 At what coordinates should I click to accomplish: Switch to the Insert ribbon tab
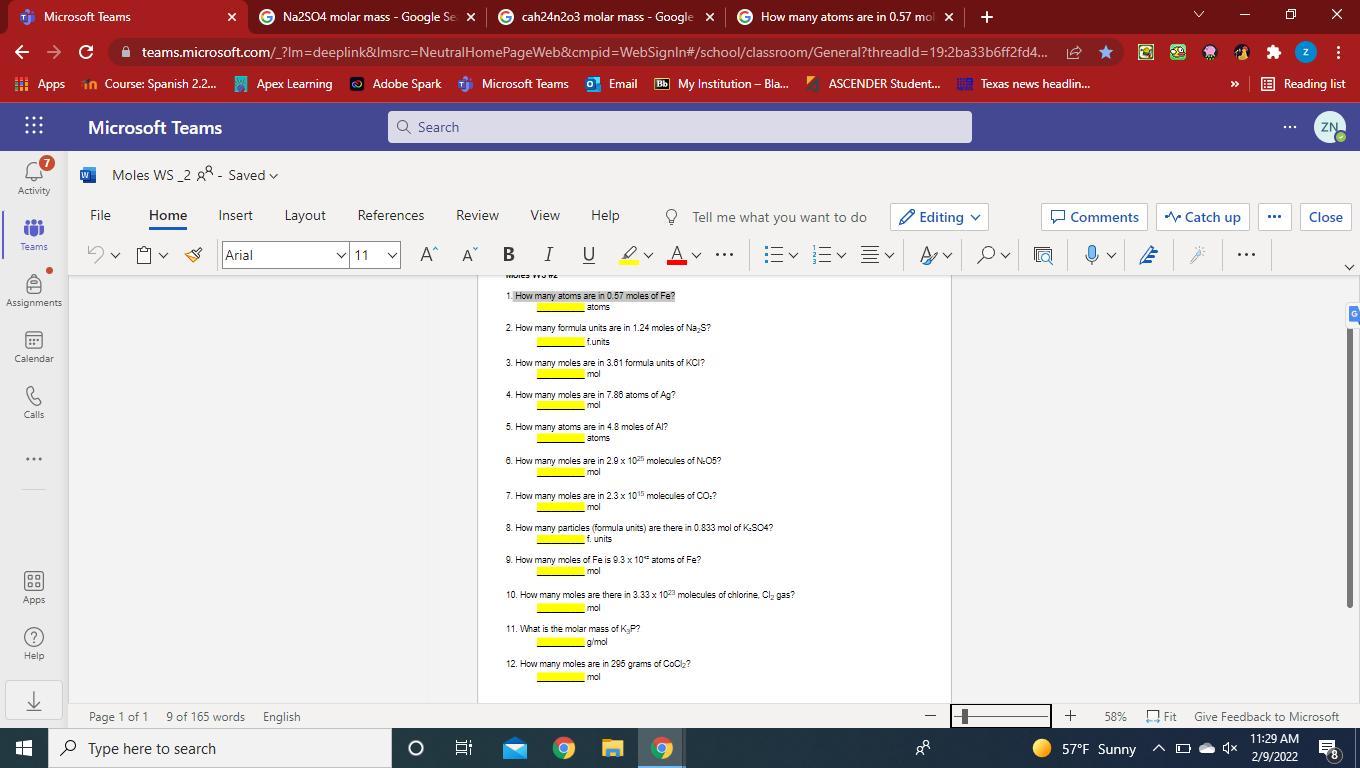coord(235,215)
